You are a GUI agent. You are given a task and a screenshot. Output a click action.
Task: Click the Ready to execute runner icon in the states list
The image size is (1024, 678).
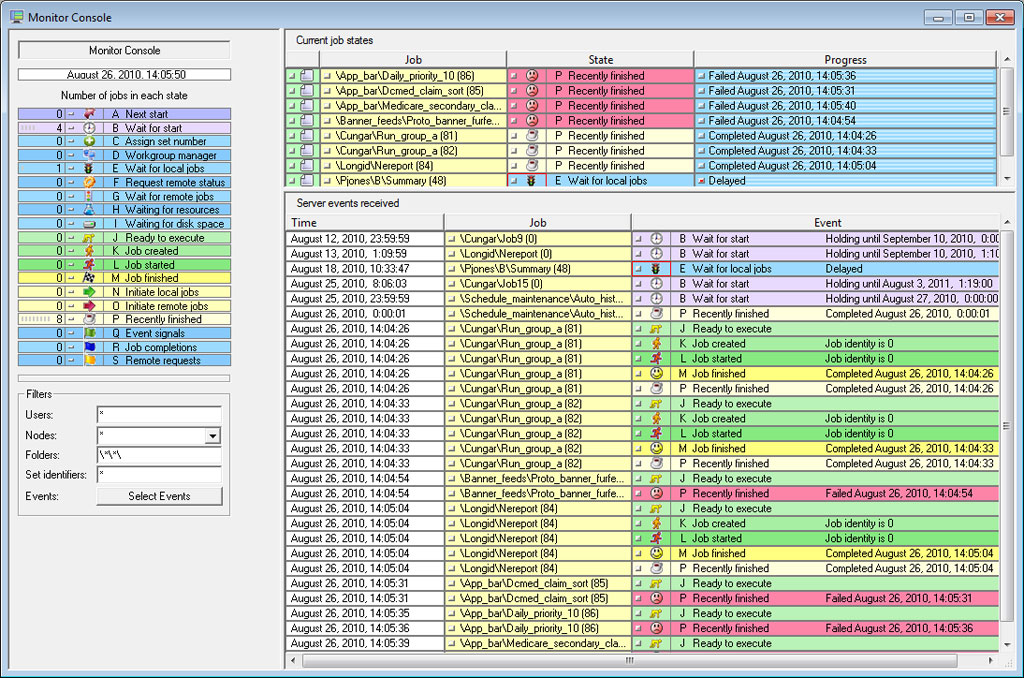coord(89,238)
